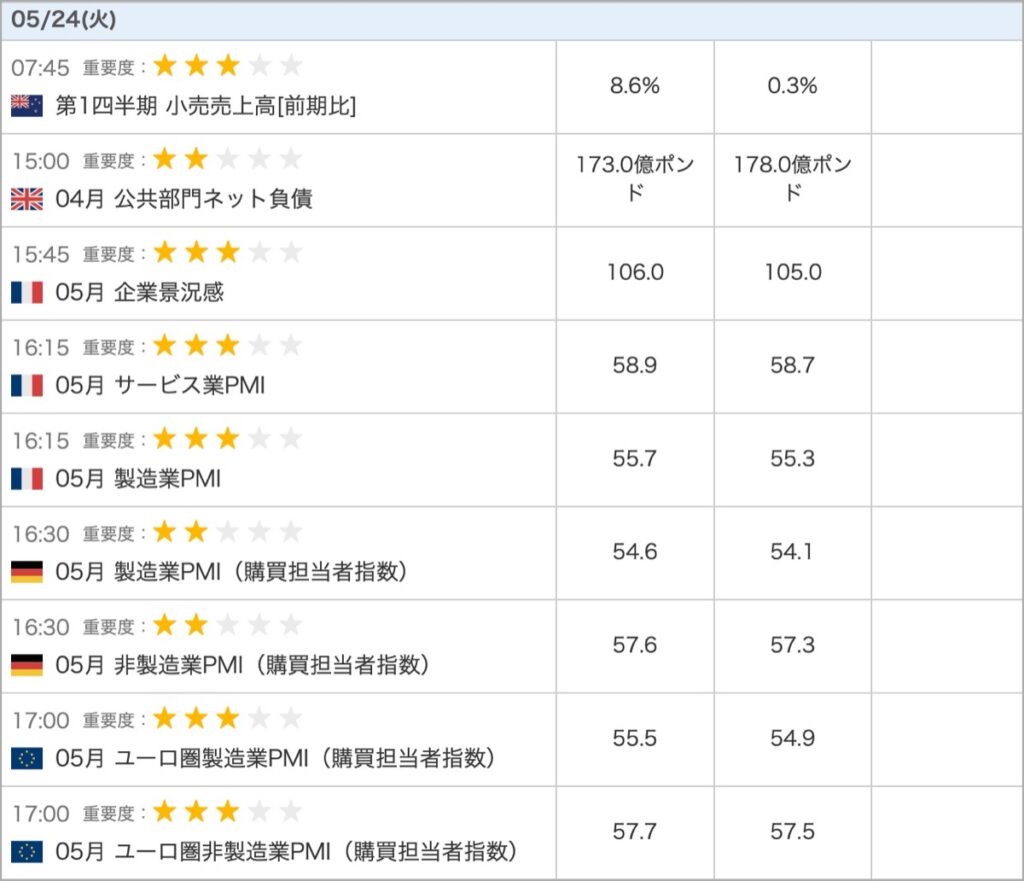Click the France flag beside サービス業PMI
1024x881 pixels.
(x=27, y=386)
